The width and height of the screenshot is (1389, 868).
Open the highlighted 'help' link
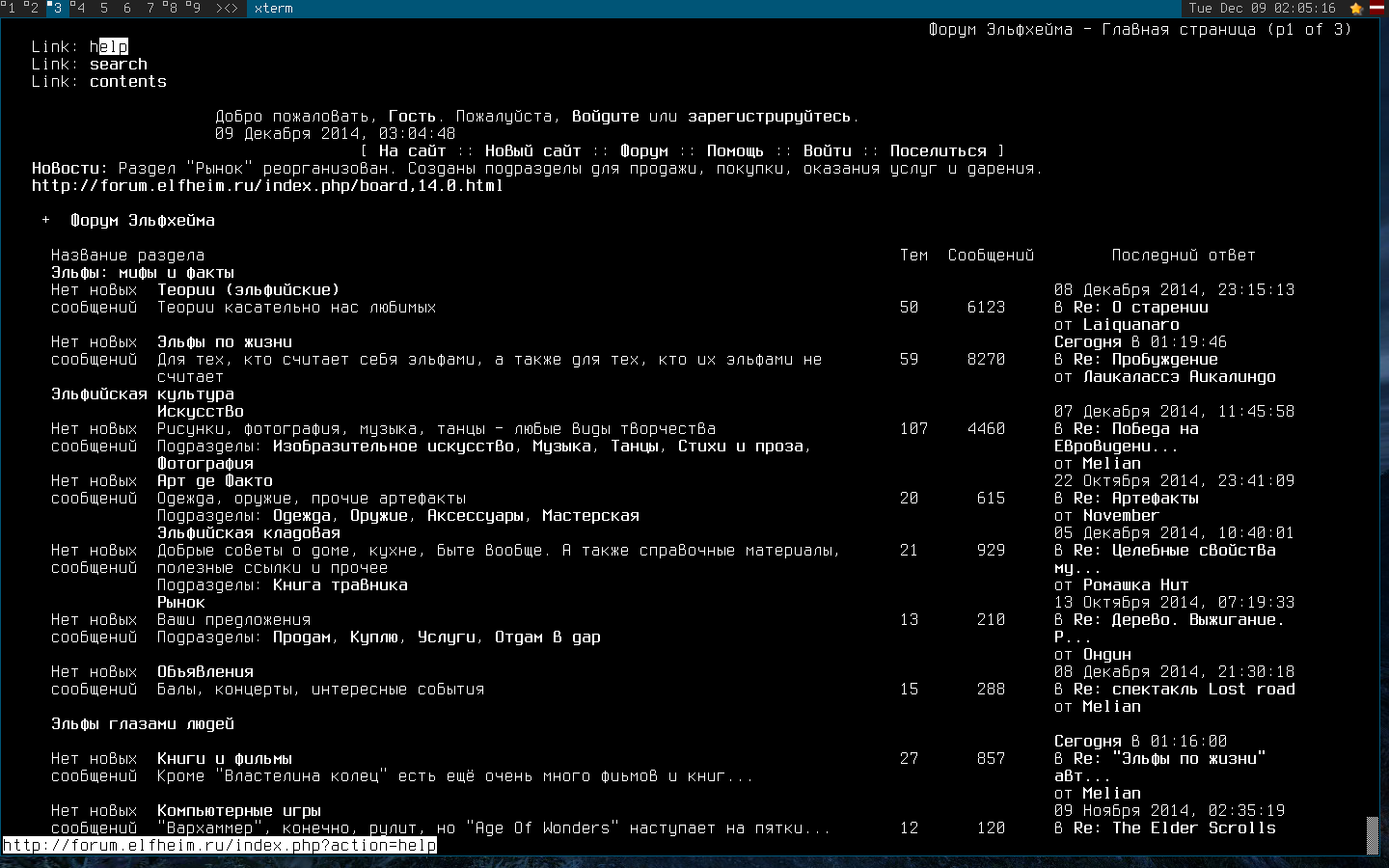click(109, 46)
